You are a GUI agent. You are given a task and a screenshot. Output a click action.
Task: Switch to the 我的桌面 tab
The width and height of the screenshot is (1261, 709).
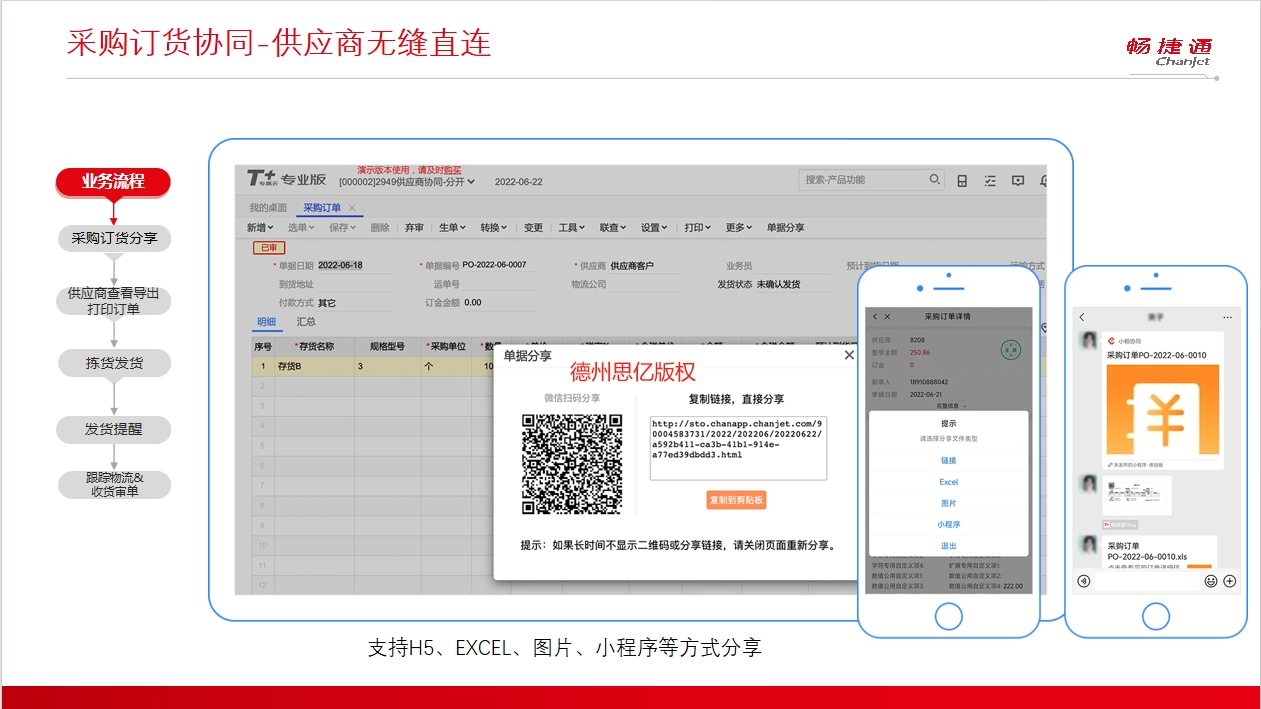[x=268, y=208]
